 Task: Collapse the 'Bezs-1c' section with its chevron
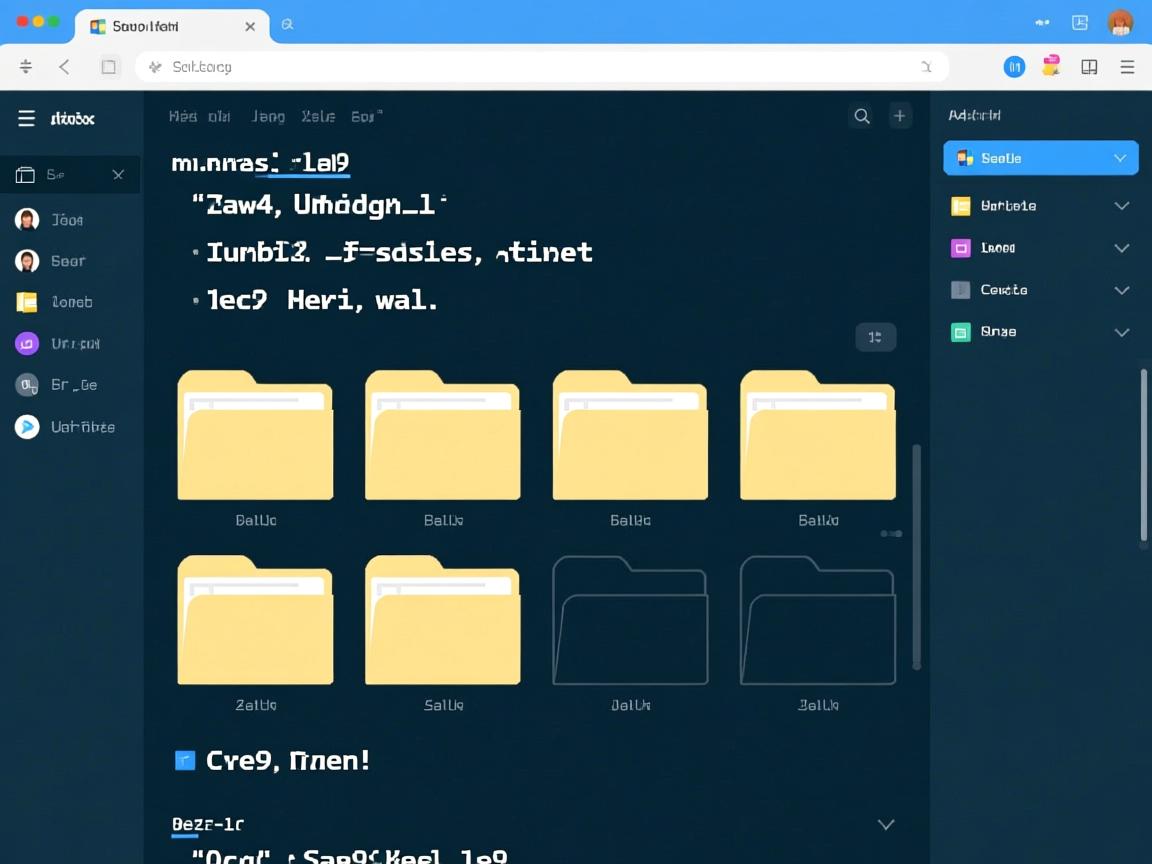tap(886, 824)
